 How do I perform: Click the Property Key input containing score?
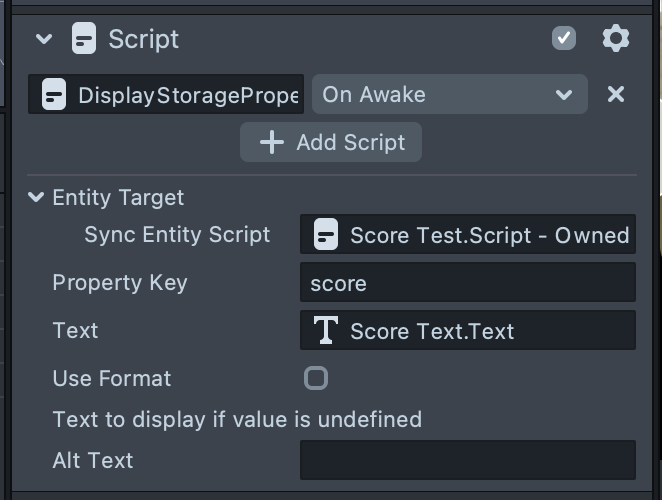coord(467,283)
